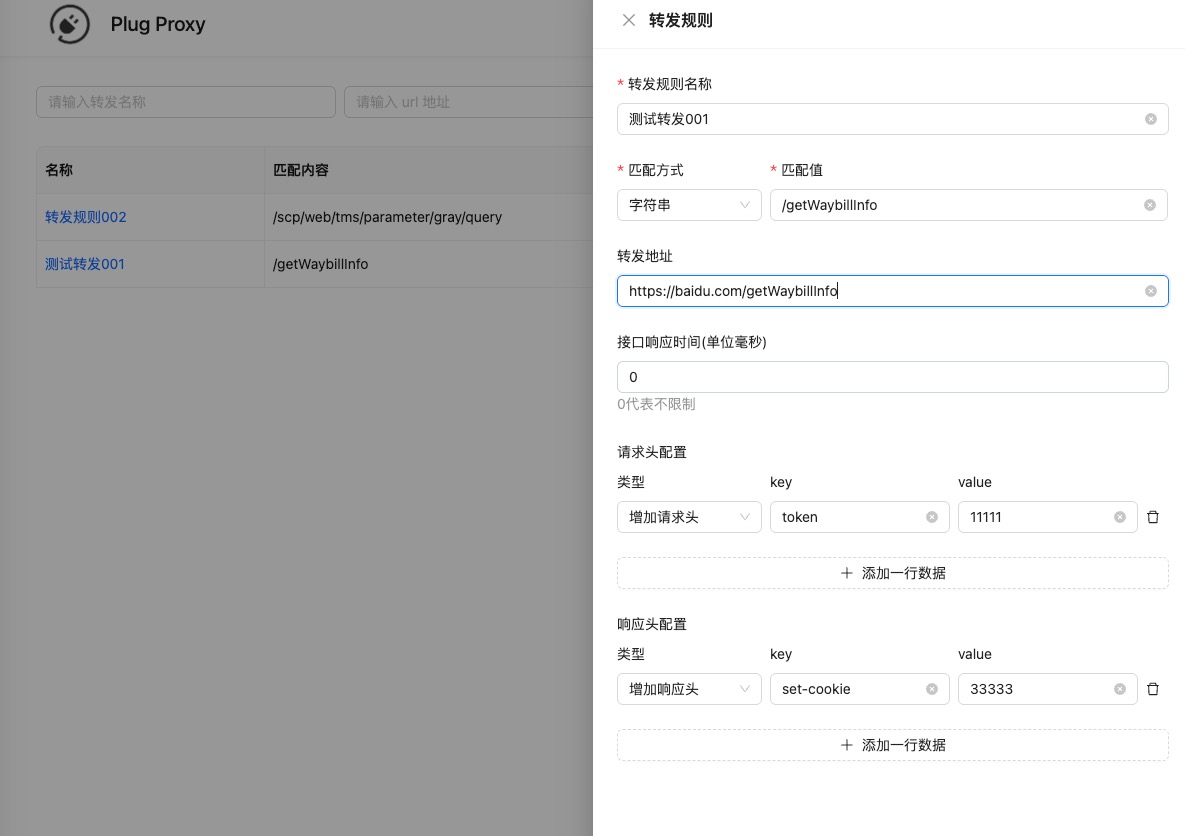Image resolution: width=1185 pixels, height=836 pixels.
Task: Clear the 转发地址 field using its clear icon
Action: click(1150, 291)
